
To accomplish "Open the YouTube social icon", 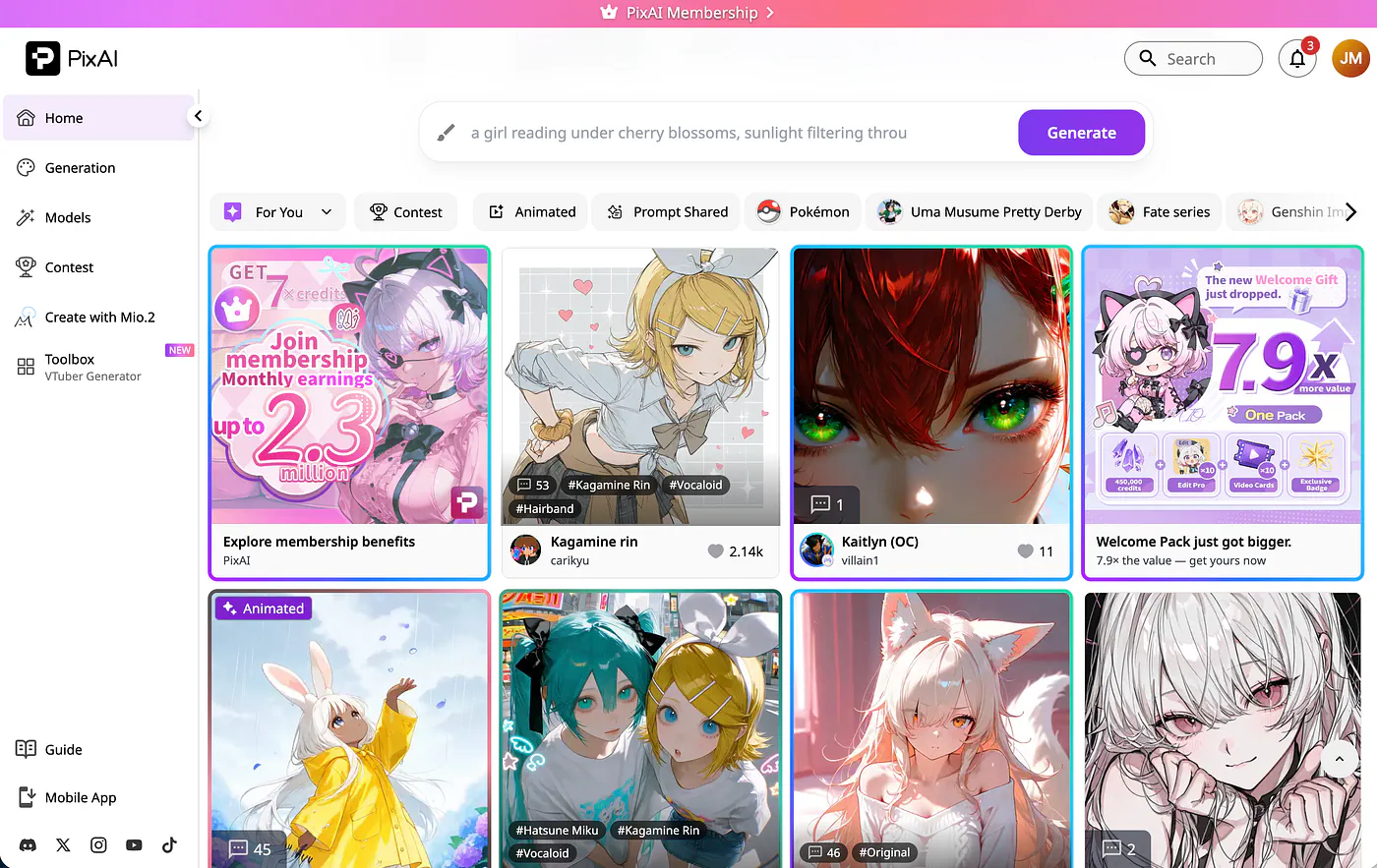I will (134, 845).
